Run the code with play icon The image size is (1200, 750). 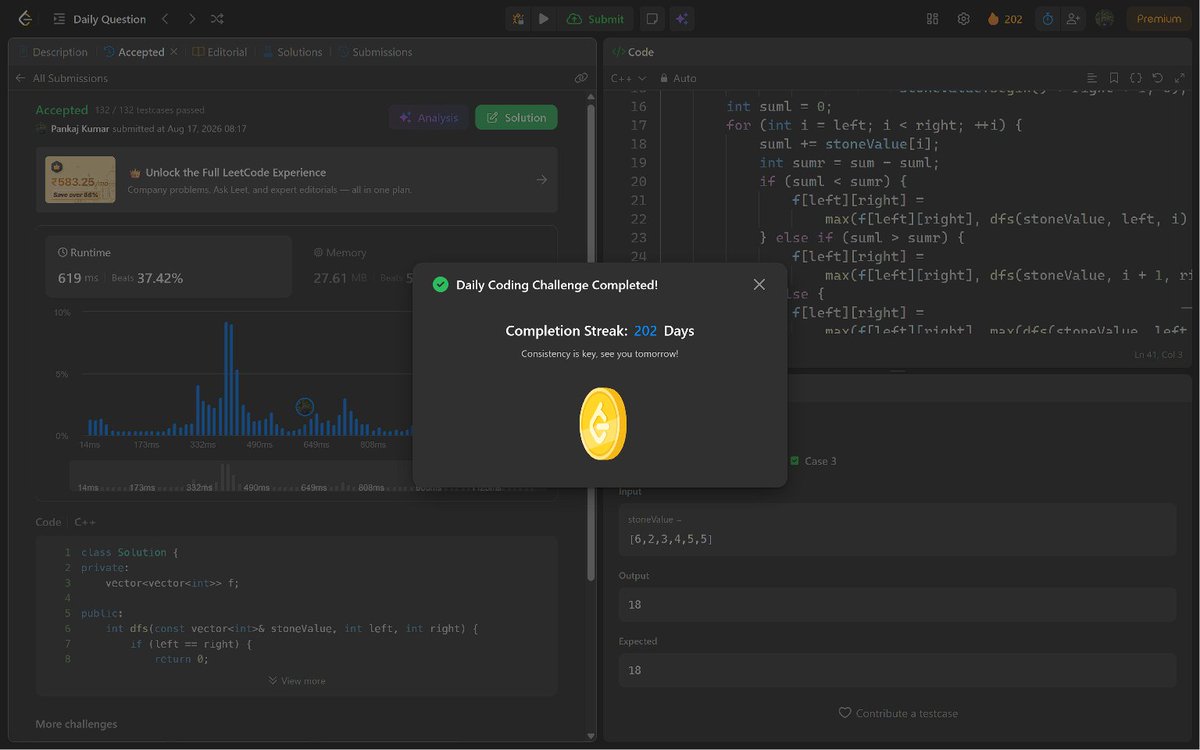click(x=543, y=19)
